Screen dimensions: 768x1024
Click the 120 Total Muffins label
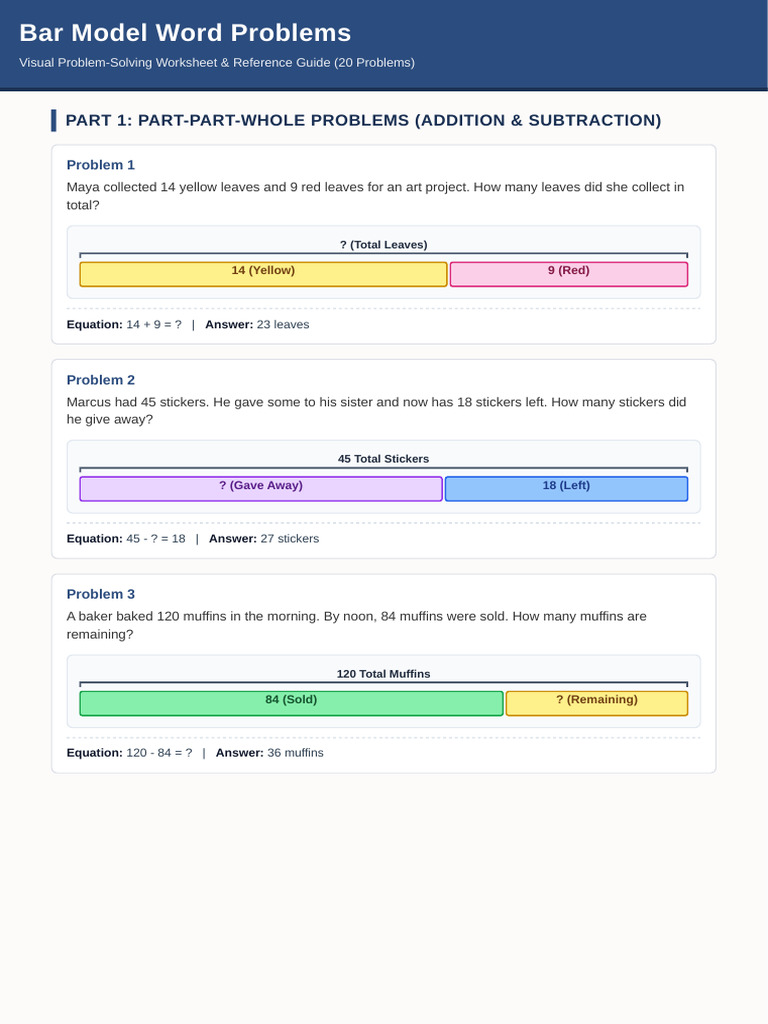tap(383, 673)
